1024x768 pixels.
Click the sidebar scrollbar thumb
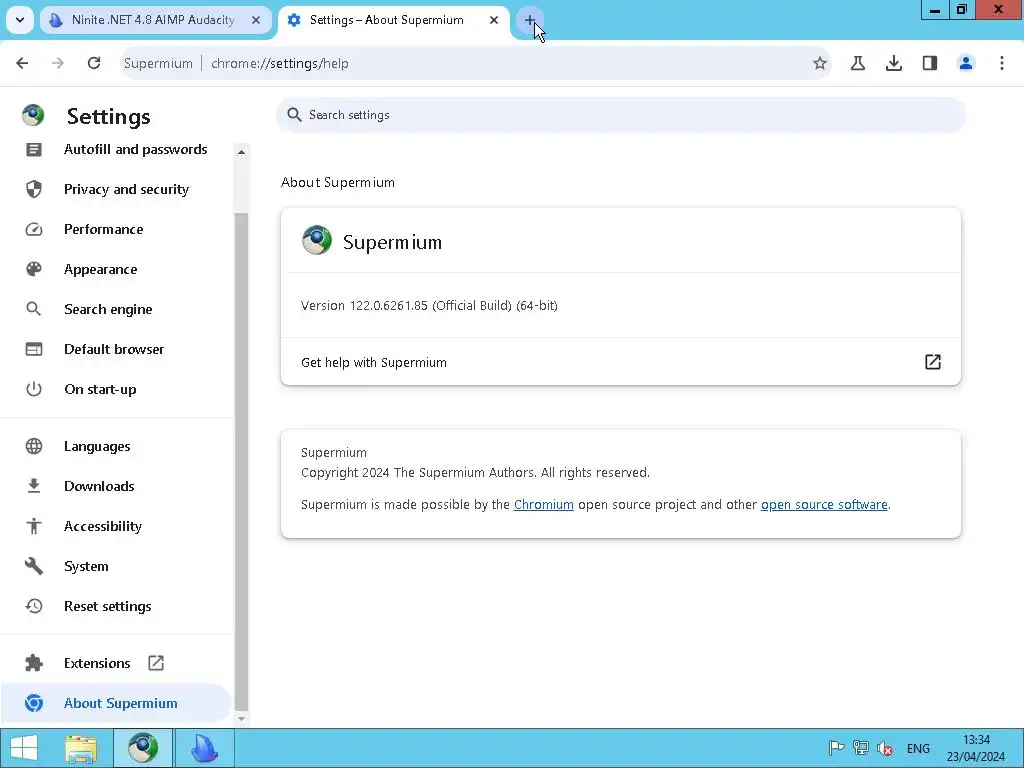pos(241,461)
